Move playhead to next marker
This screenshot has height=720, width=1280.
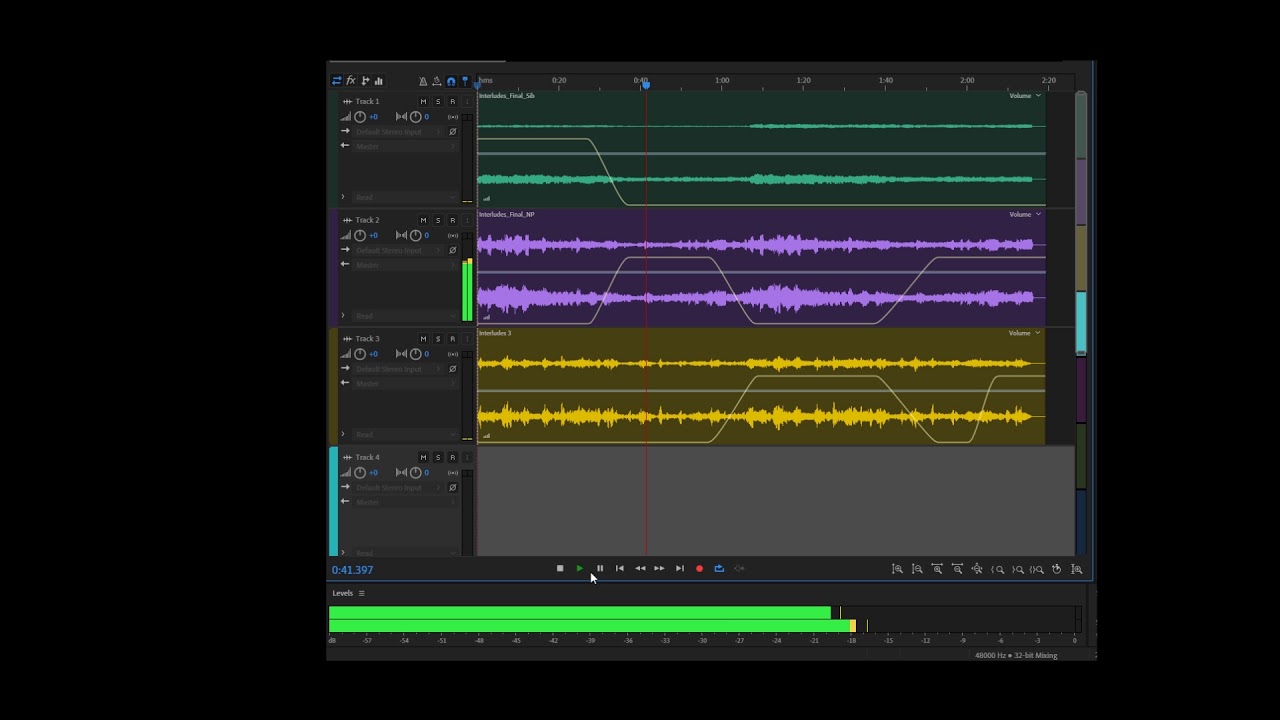coord(680,568)
